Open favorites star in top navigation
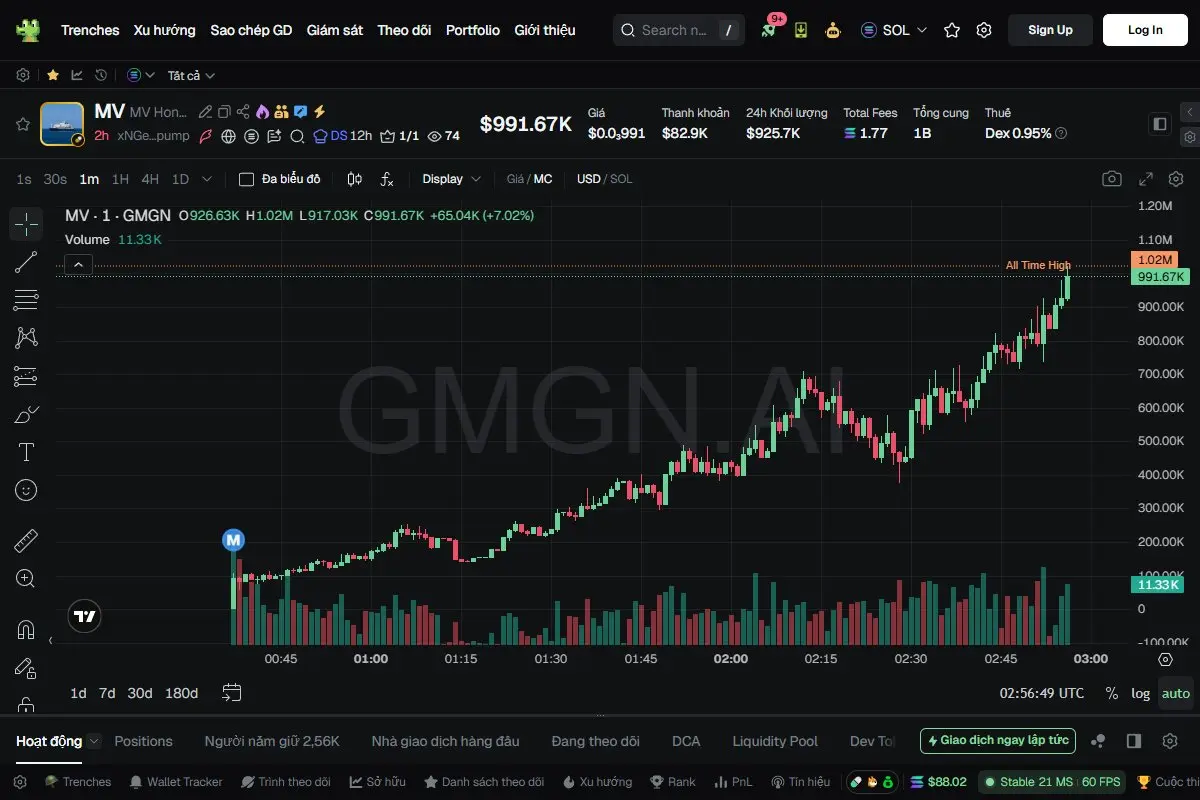1200x800 pixels. 952,30
